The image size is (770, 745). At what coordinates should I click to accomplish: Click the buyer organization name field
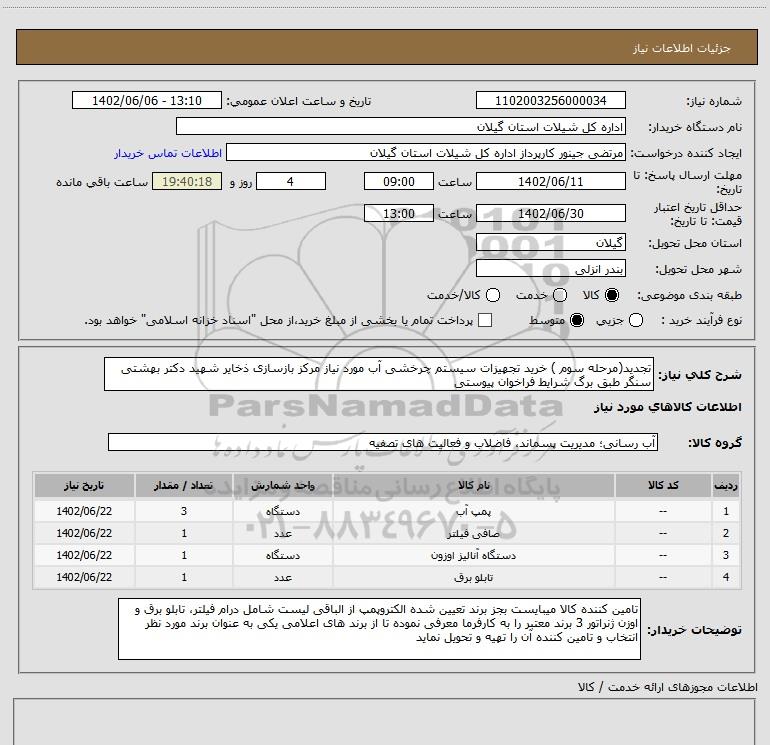pos(401,127)
